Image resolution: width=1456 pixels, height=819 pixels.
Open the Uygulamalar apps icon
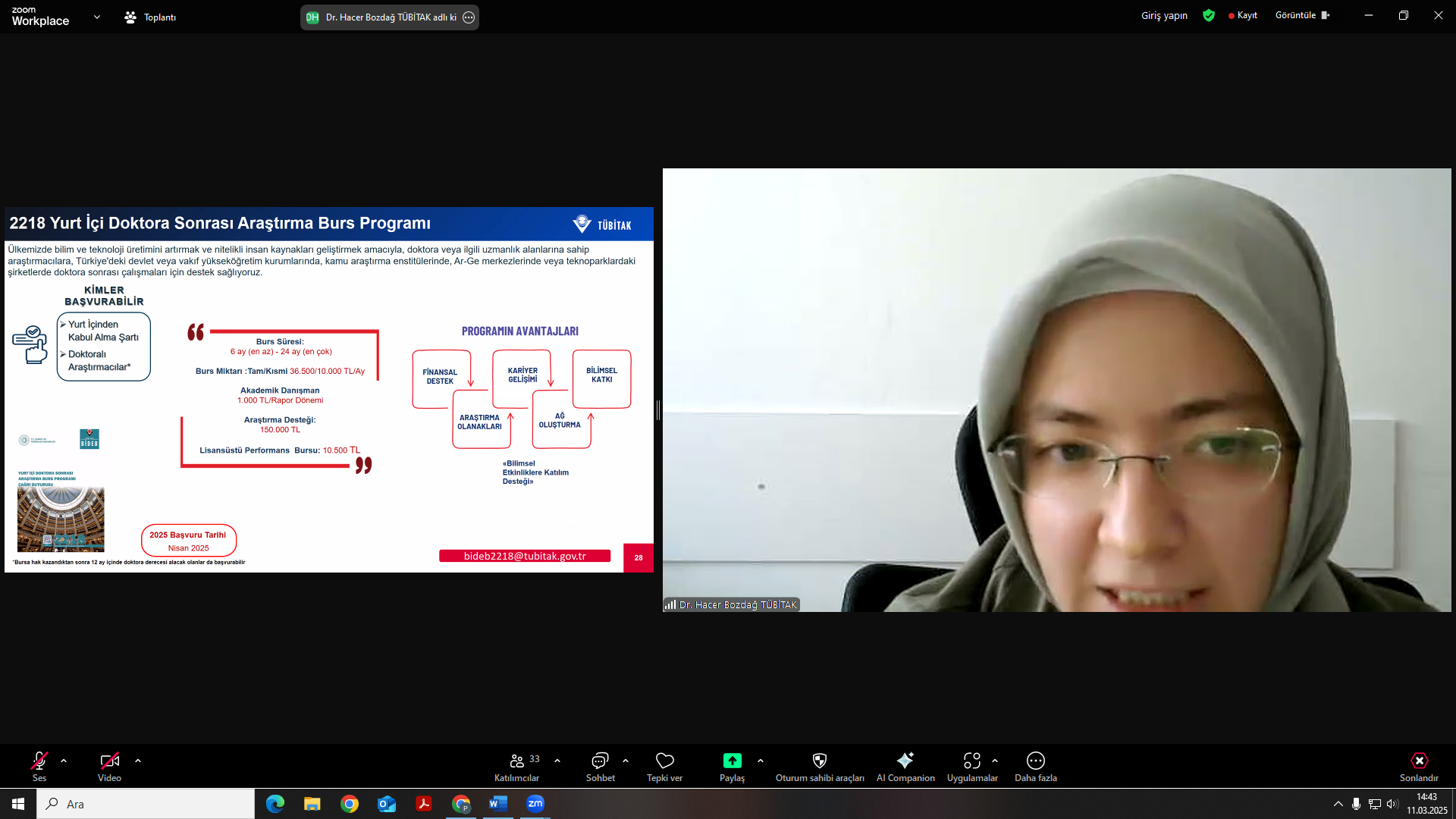[971, 761]
